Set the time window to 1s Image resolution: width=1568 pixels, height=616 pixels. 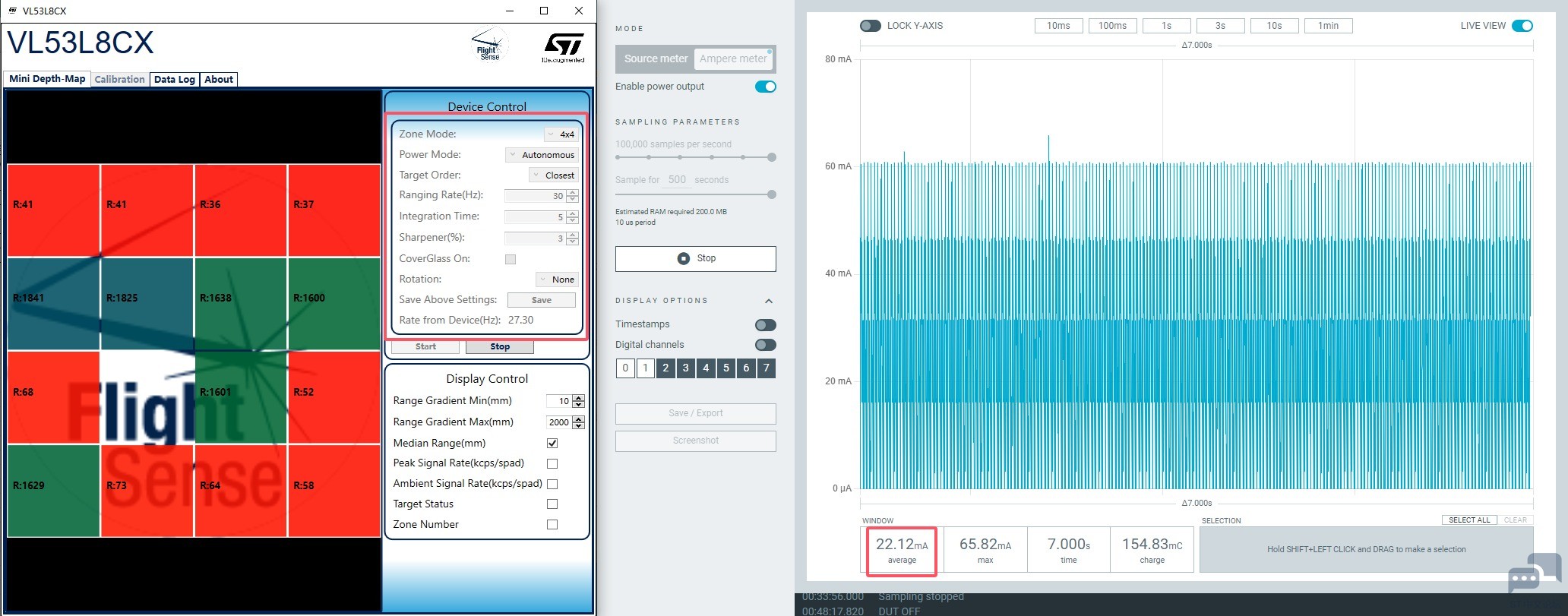click(1166, 26)
